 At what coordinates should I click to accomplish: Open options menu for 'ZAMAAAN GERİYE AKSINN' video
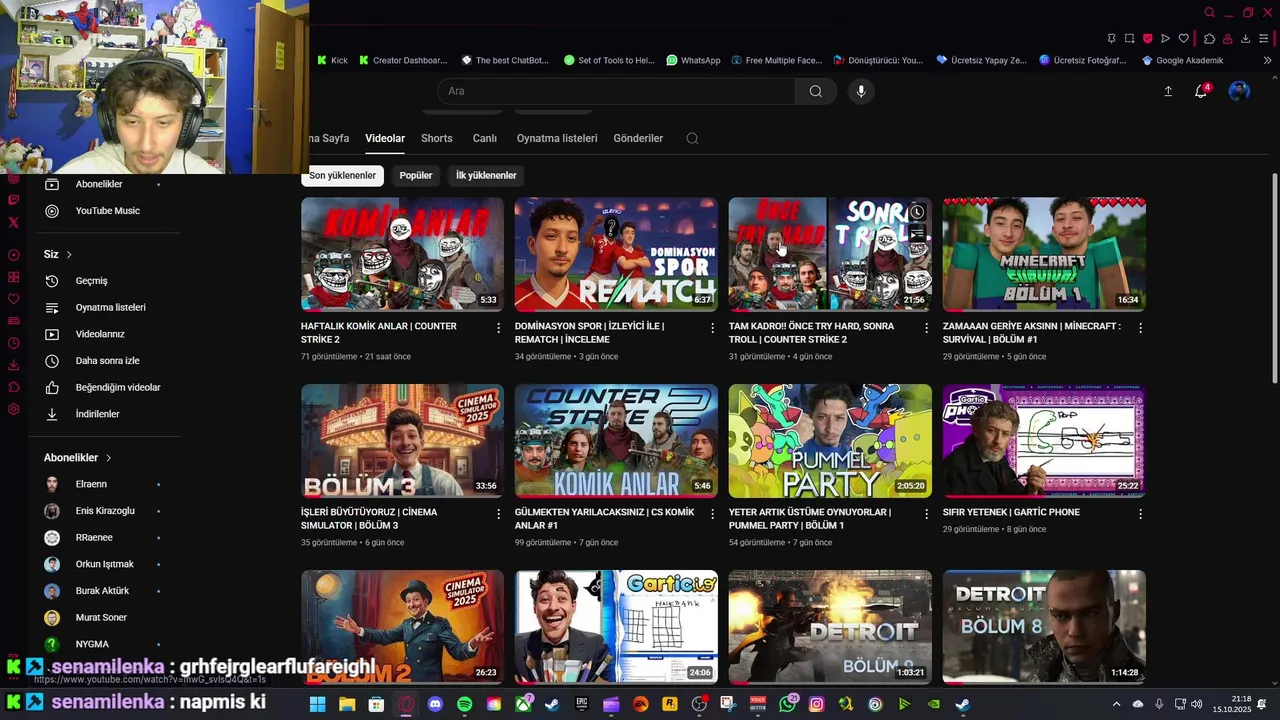(x=1140, y=328)
